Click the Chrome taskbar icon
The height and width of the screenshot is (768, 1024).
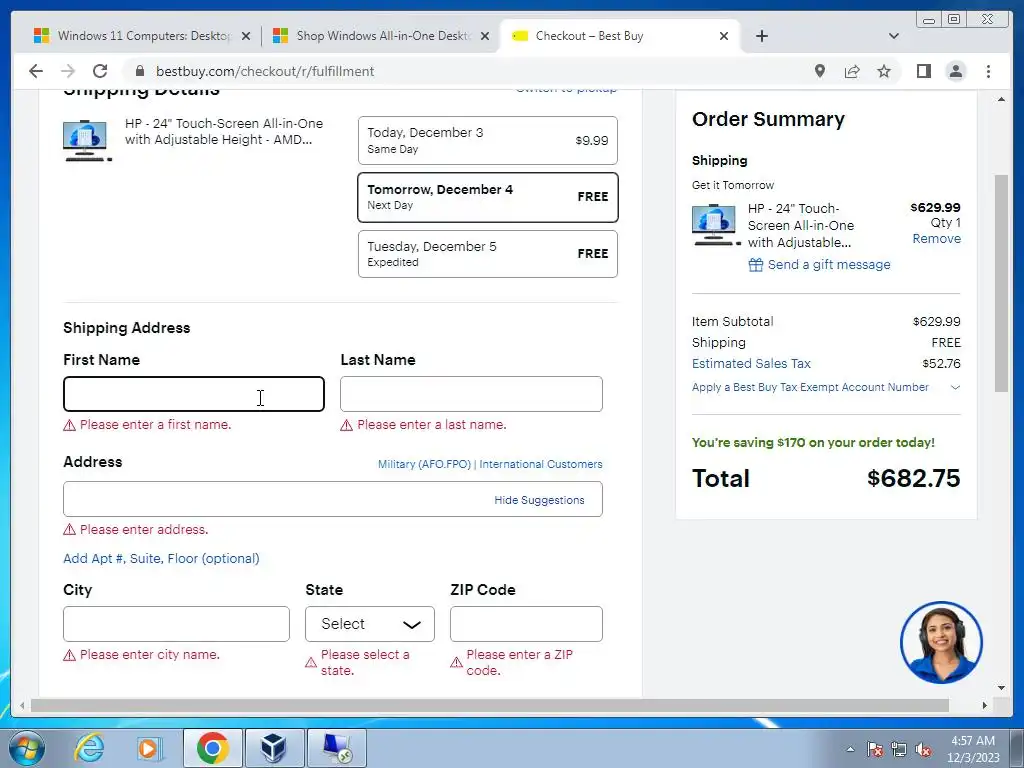(212, 748)
